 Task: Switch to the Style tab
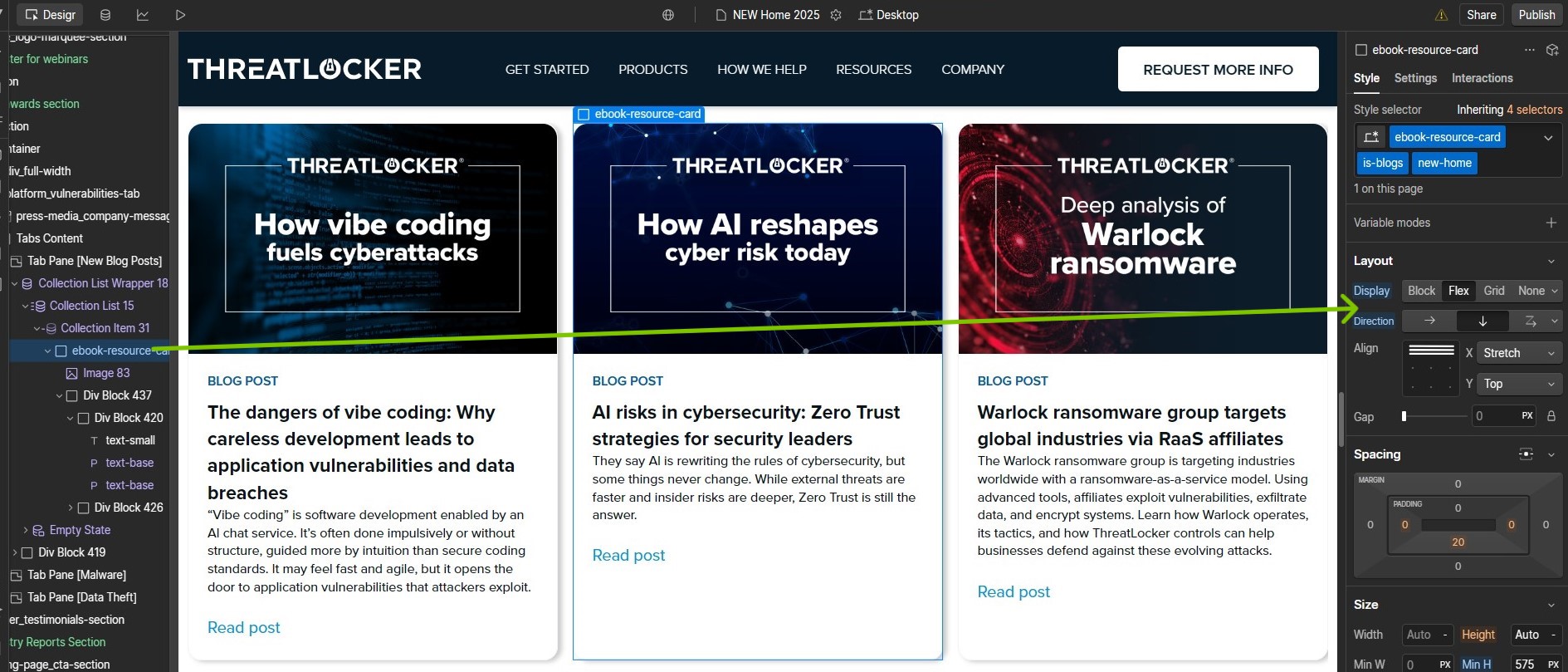coord(1366,78)
